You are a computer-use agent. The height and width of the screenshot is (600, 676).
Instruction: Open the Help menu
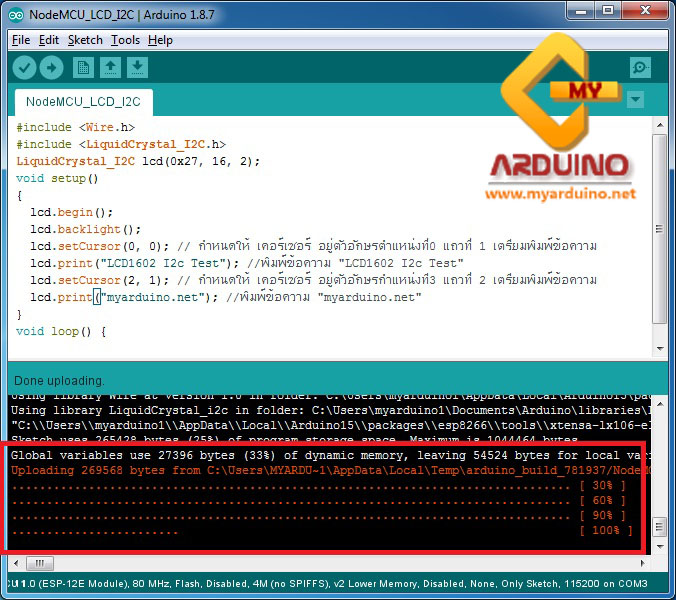click(x=160, y=40)
